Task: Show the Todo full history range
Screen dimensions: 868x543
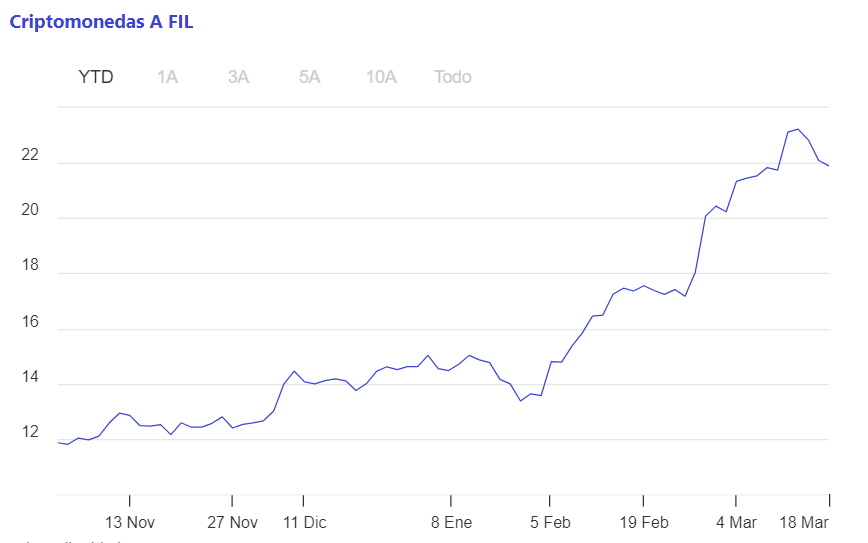Action: pyautogui.click(x=453, y=76)
